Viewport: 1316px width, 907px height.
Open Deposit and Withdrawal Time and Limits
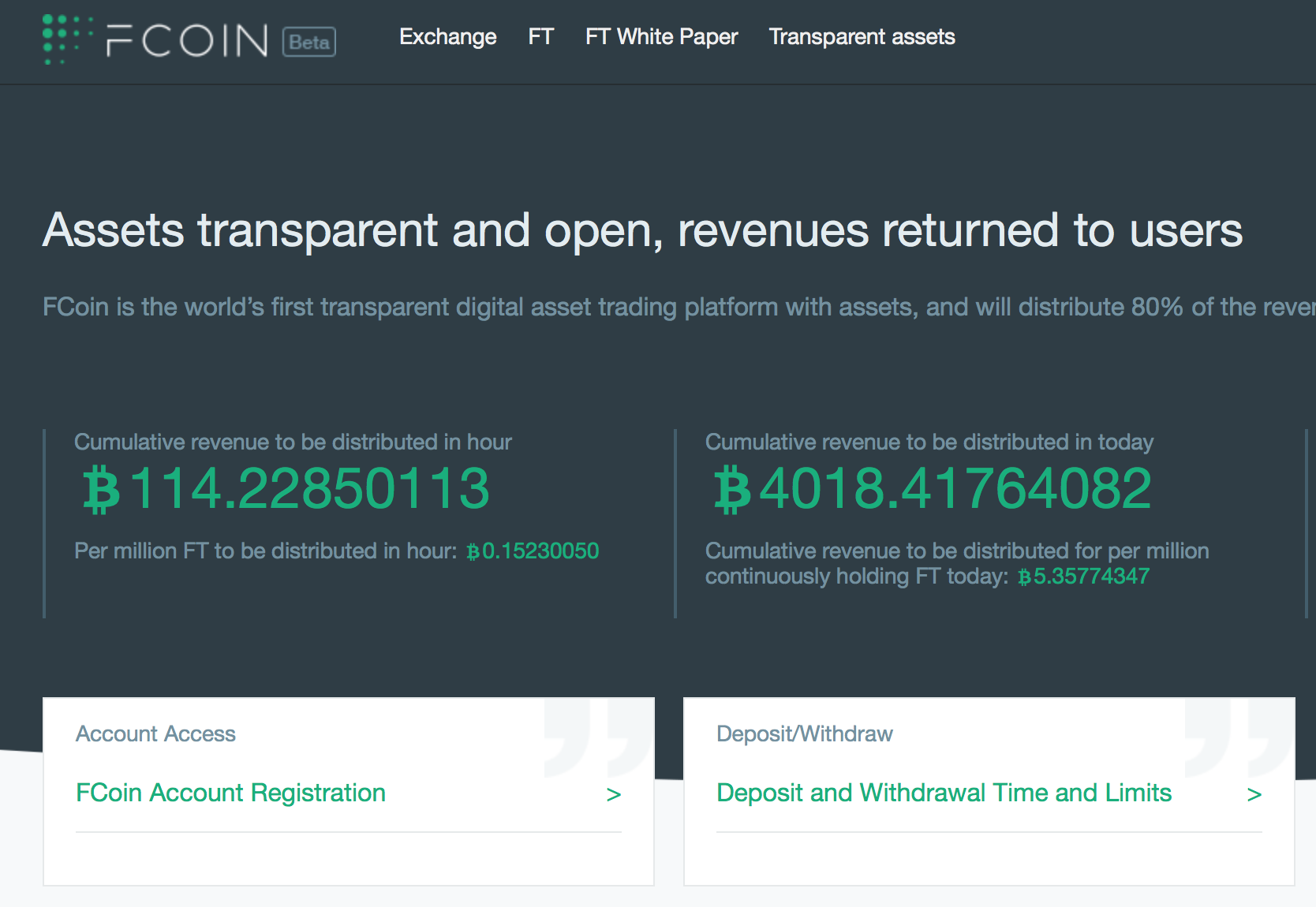pyautogui.click(x=944, y=793)
